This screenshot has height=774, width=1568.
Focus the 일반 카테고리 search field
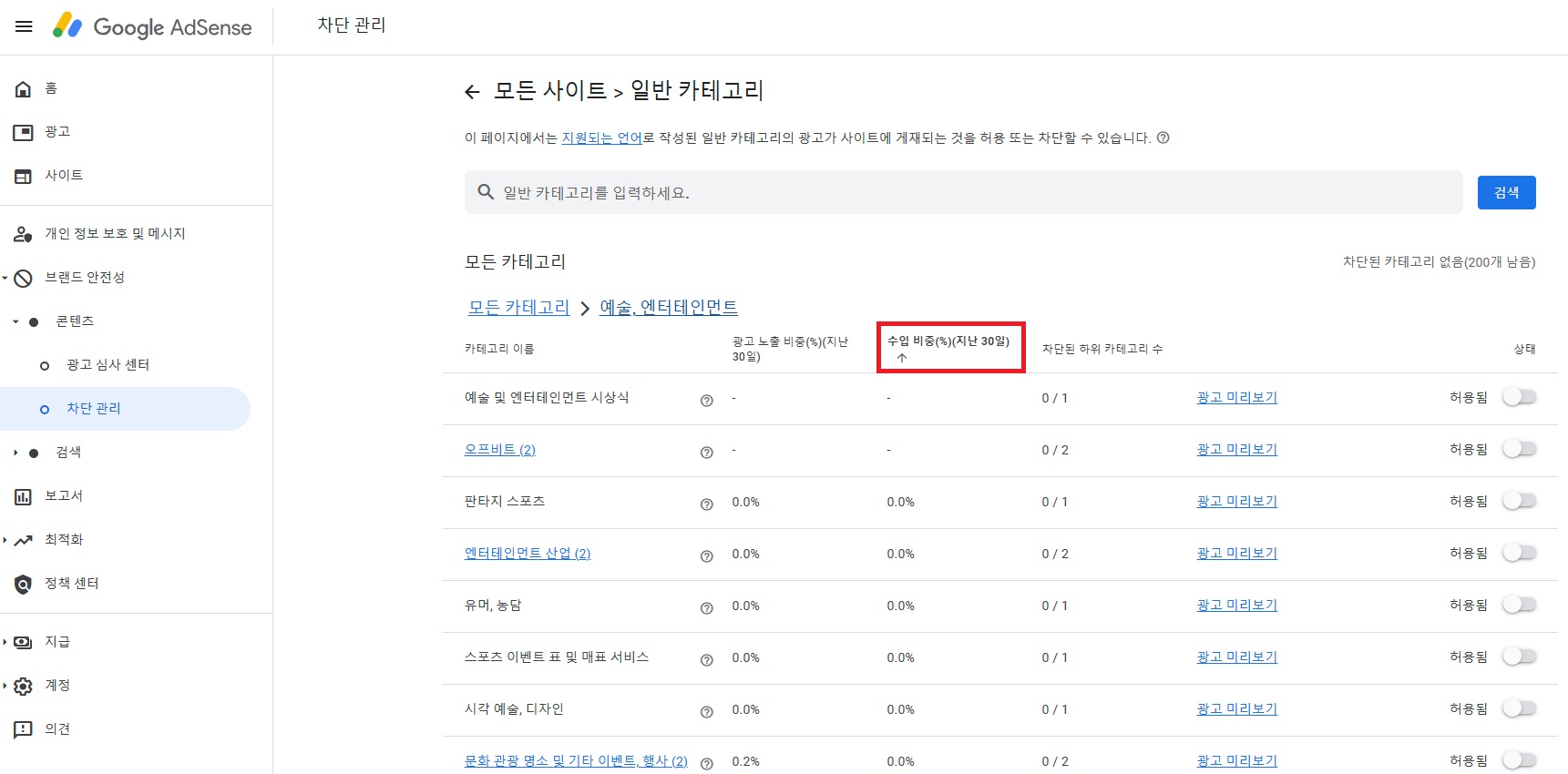tap(963, 192)
